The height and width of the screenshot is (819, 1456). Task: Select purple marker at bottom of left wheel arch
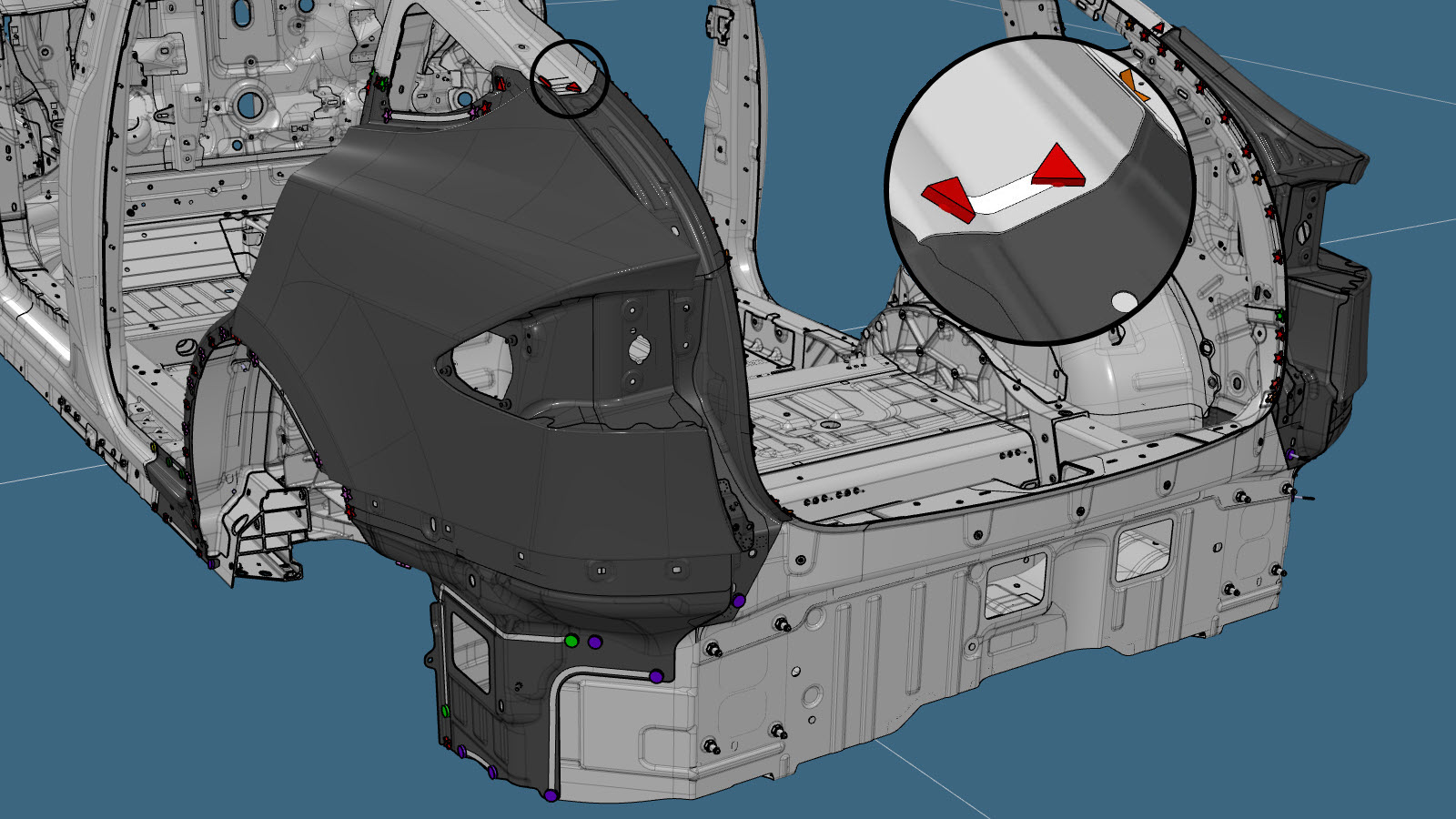[x=212, y=564]
